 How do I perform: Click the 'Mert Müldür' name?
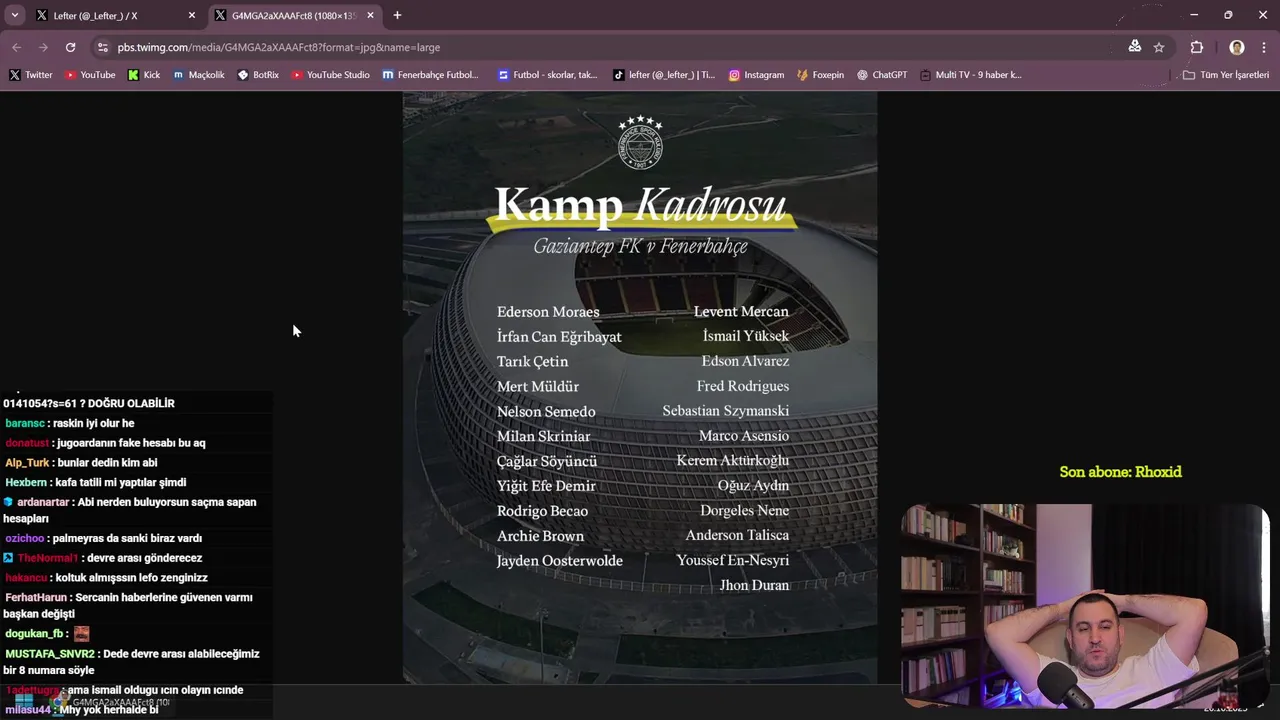(x=538, y=387)
